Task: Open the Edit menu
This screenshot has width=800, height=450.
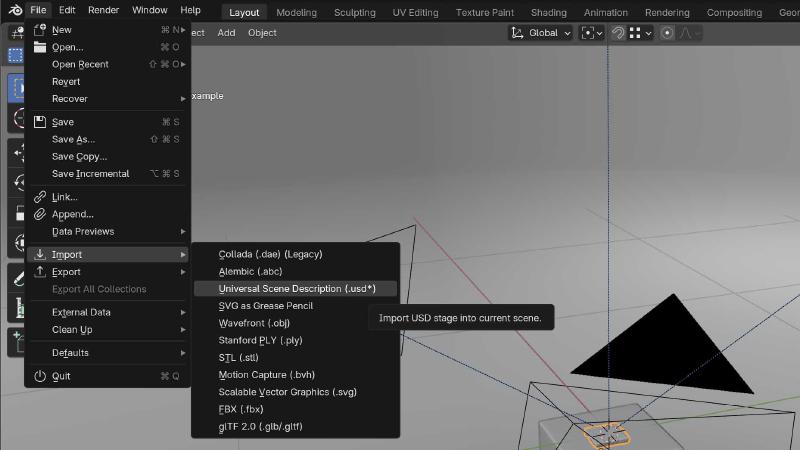Action: 67,10
